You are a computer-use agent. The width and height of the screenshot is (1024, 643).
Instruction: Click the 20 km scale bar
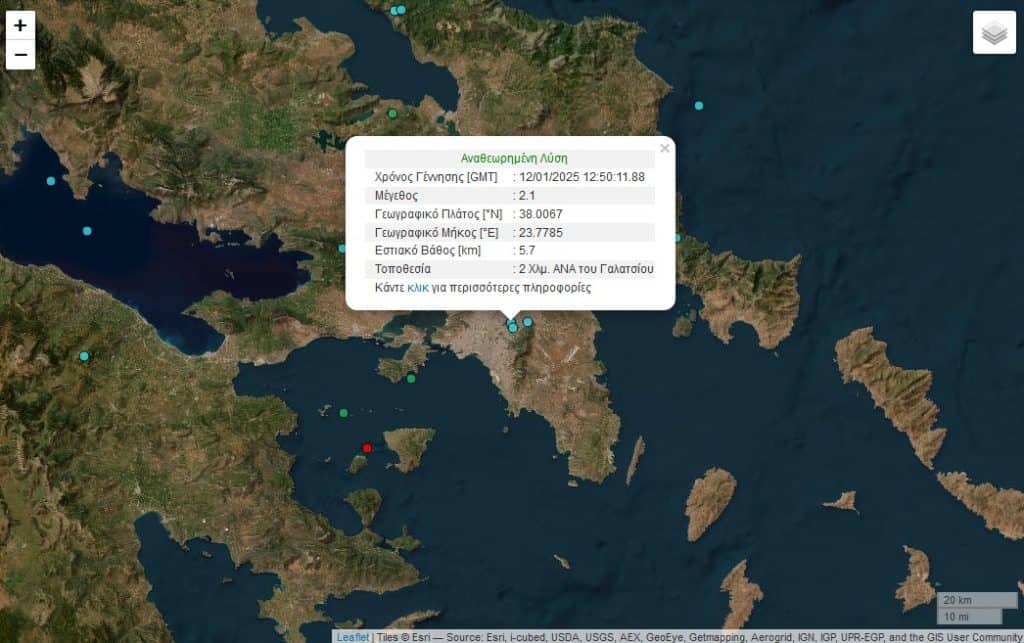(x=968, y=600)
